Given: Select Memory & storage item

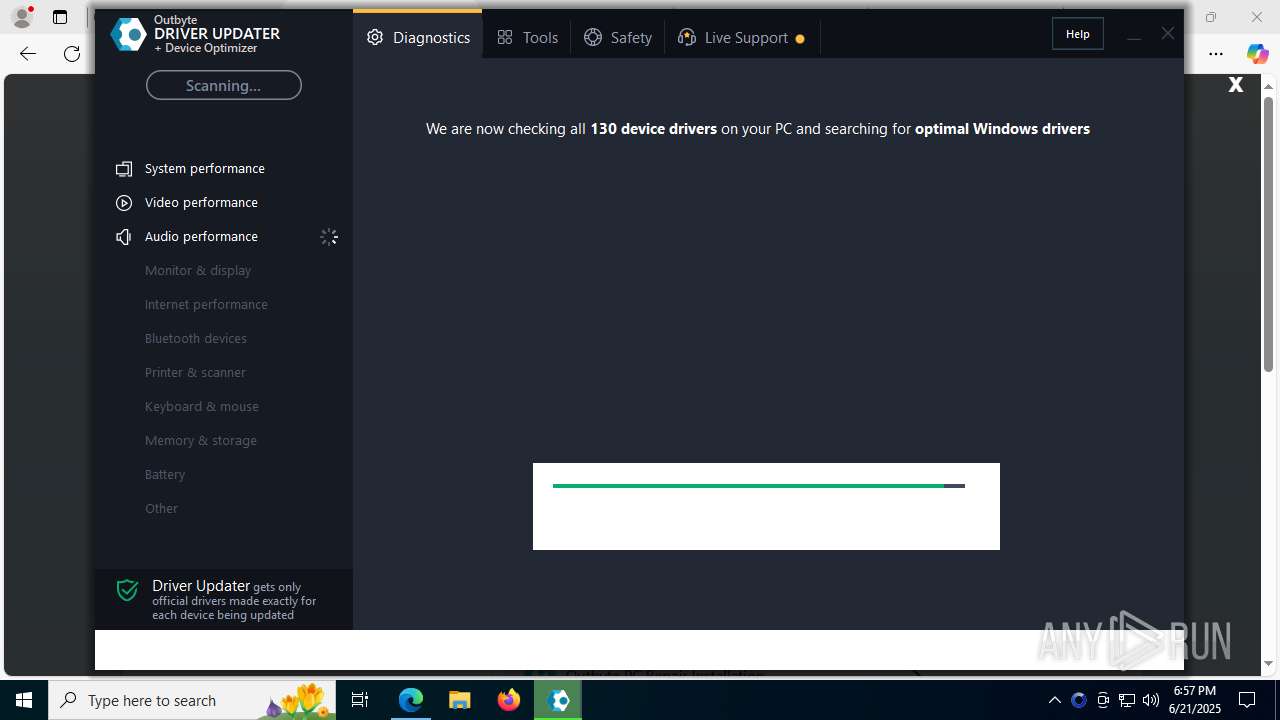Looking at the screenshot, I should pos(201,440).
